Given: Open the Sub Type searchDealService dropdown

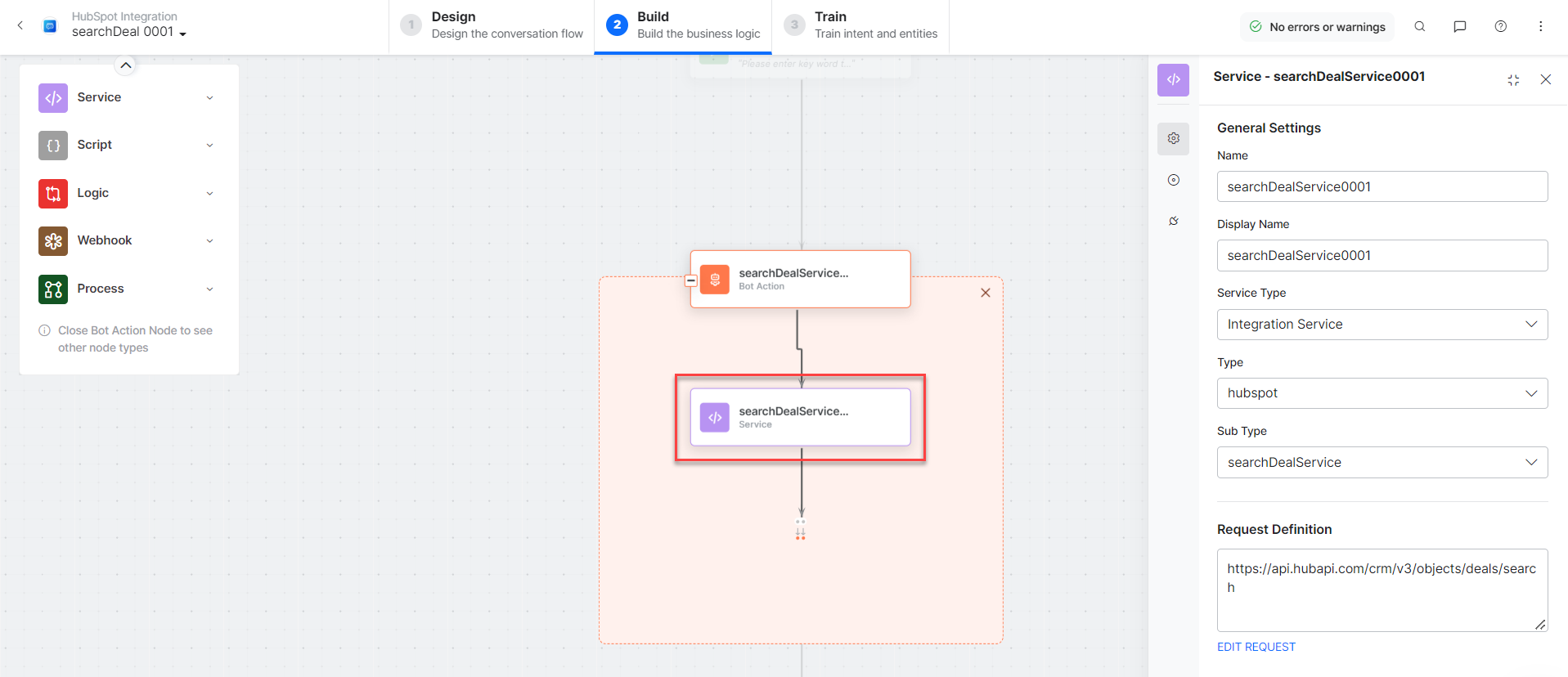Looking at the screenshot, I should pos(1382,463).
